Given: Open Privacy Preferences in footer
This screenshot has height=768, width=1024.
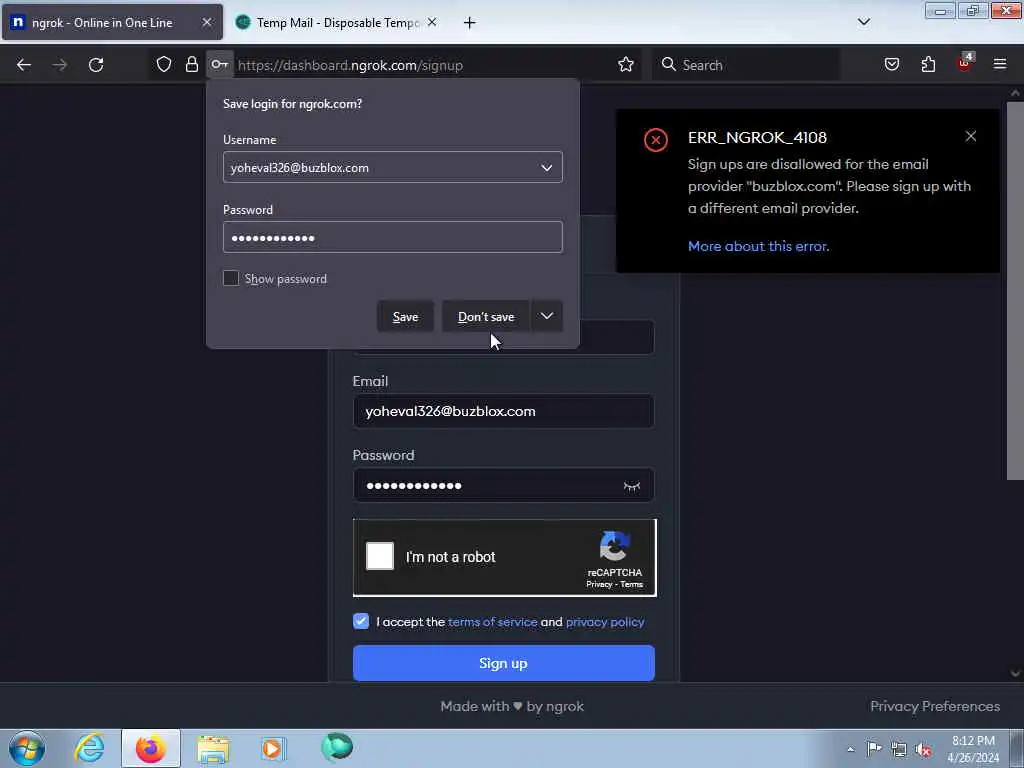Looking at the screenshot, I should point(935,706).
